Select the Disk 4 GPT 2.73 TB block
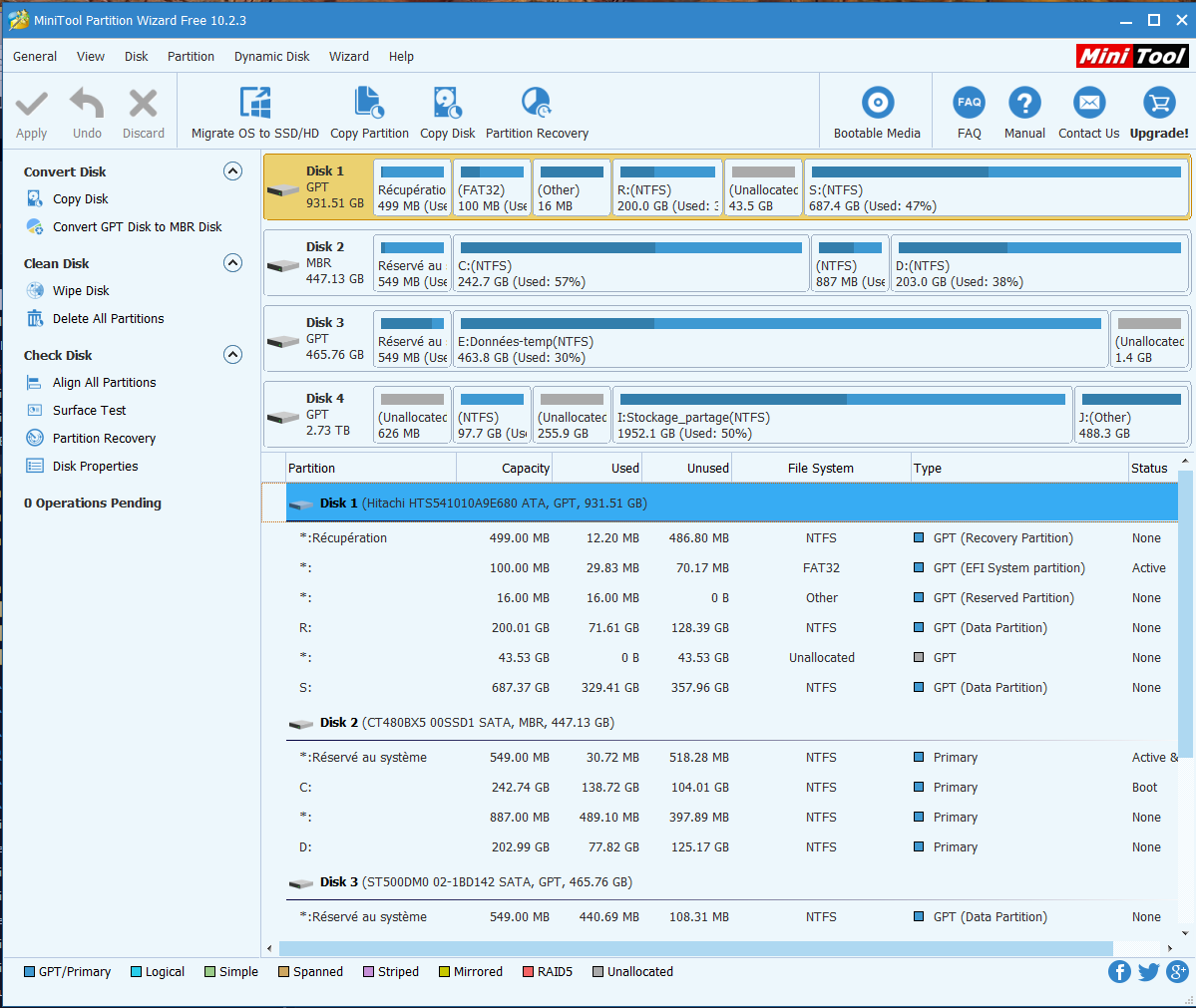This screenshot has width=1196, height=1008. 318,415
